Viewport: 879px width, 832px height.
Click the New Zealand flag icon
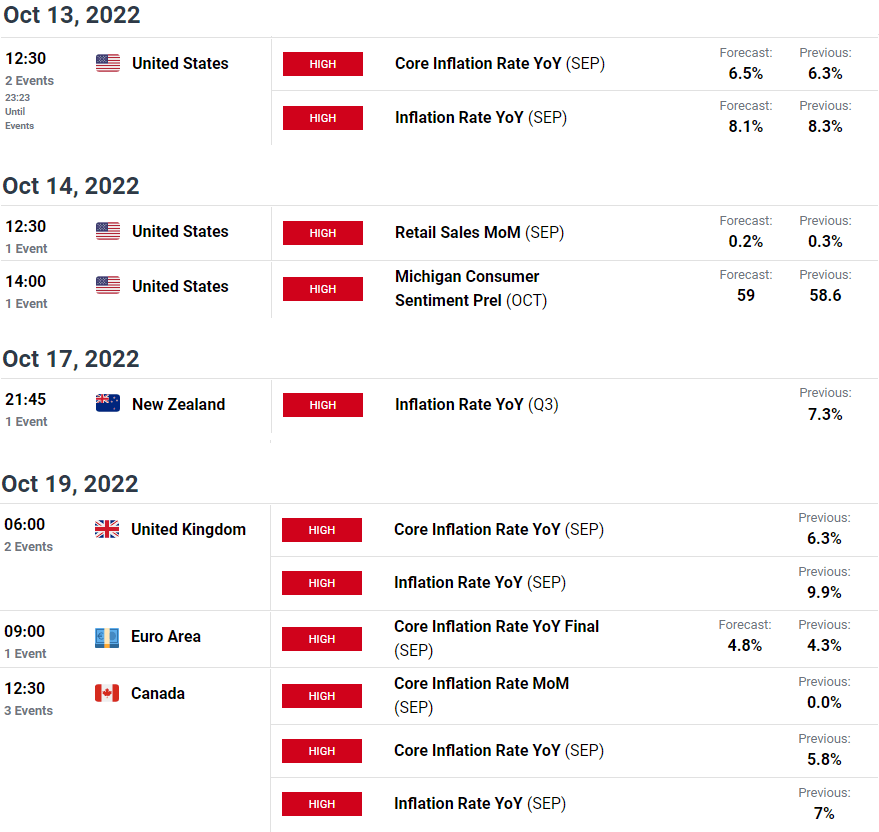108,404
